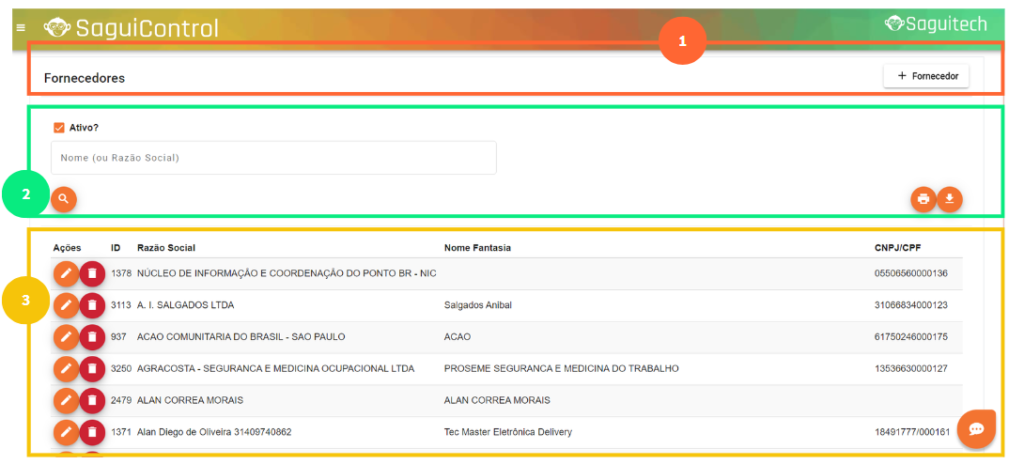Click the orange search magnifier button
This screenshot has height=464, width=1024.
[x=64, y=199]
